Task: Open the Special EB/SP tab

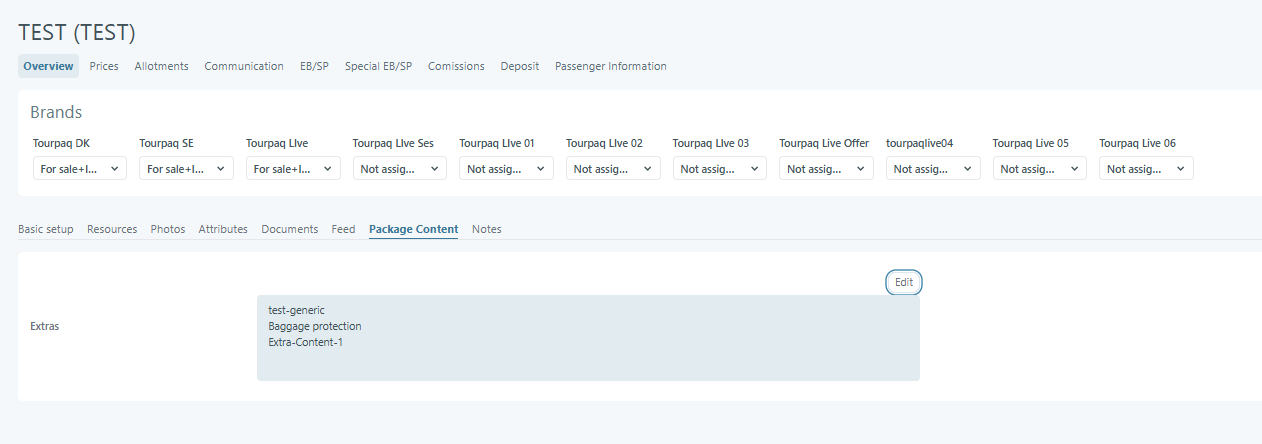Action: [x=378, y=66]
